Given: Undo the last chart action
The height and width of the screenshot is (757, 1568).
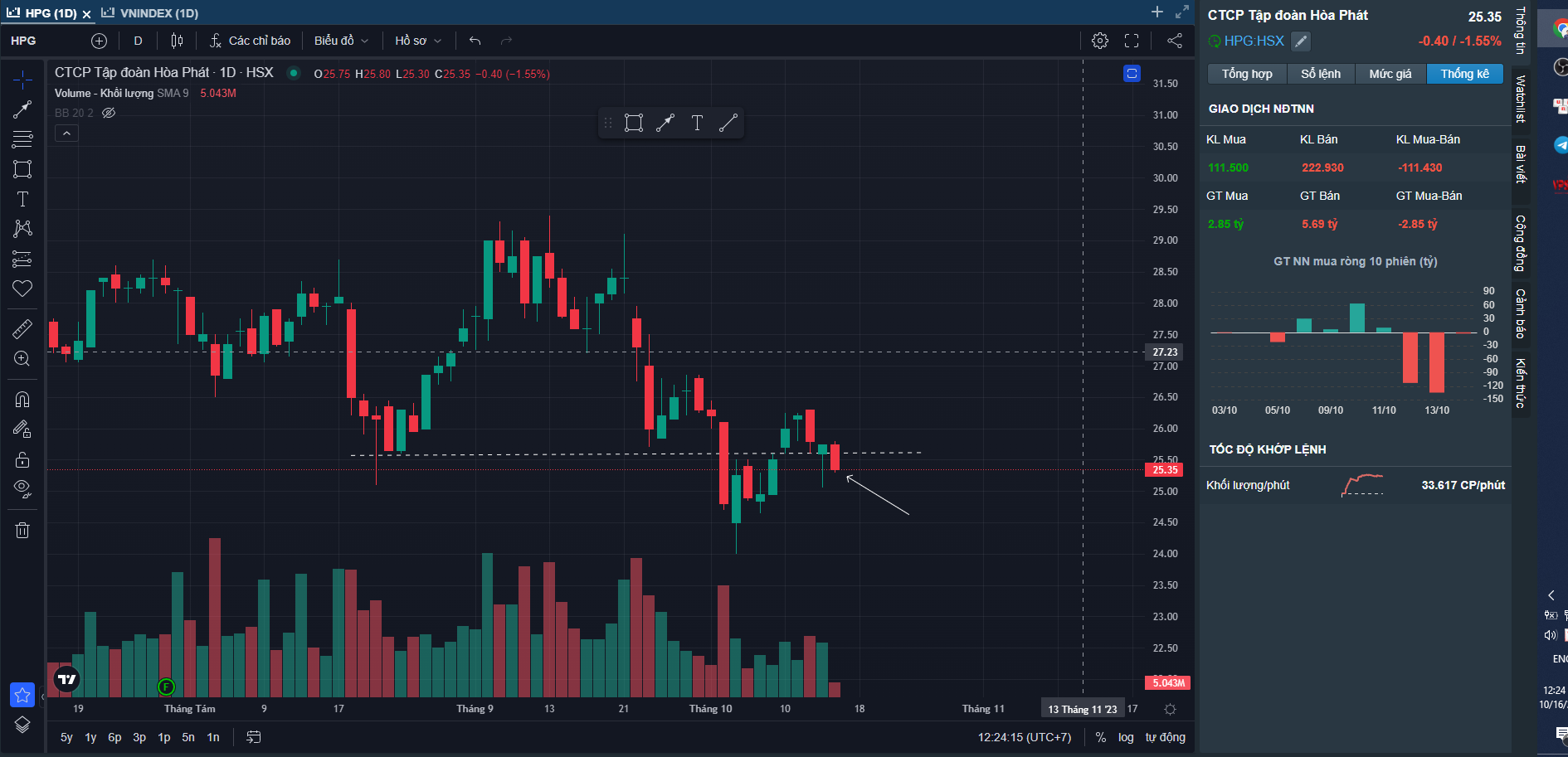Looking at the screenshot, I should pyautogui.click(x=475, y=41).
